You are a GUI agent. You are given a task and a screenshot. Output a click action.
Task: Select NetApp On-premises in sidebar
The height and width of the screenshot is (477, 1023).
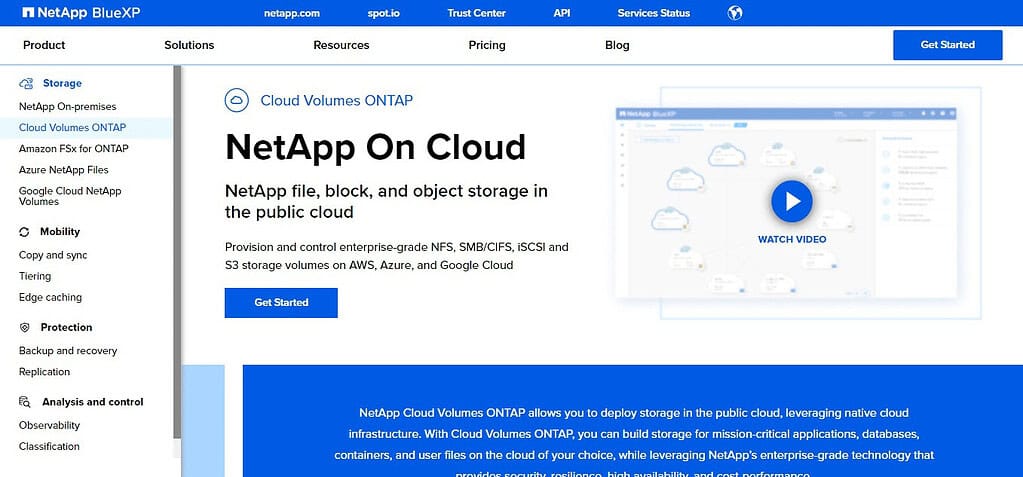point(68,106)
